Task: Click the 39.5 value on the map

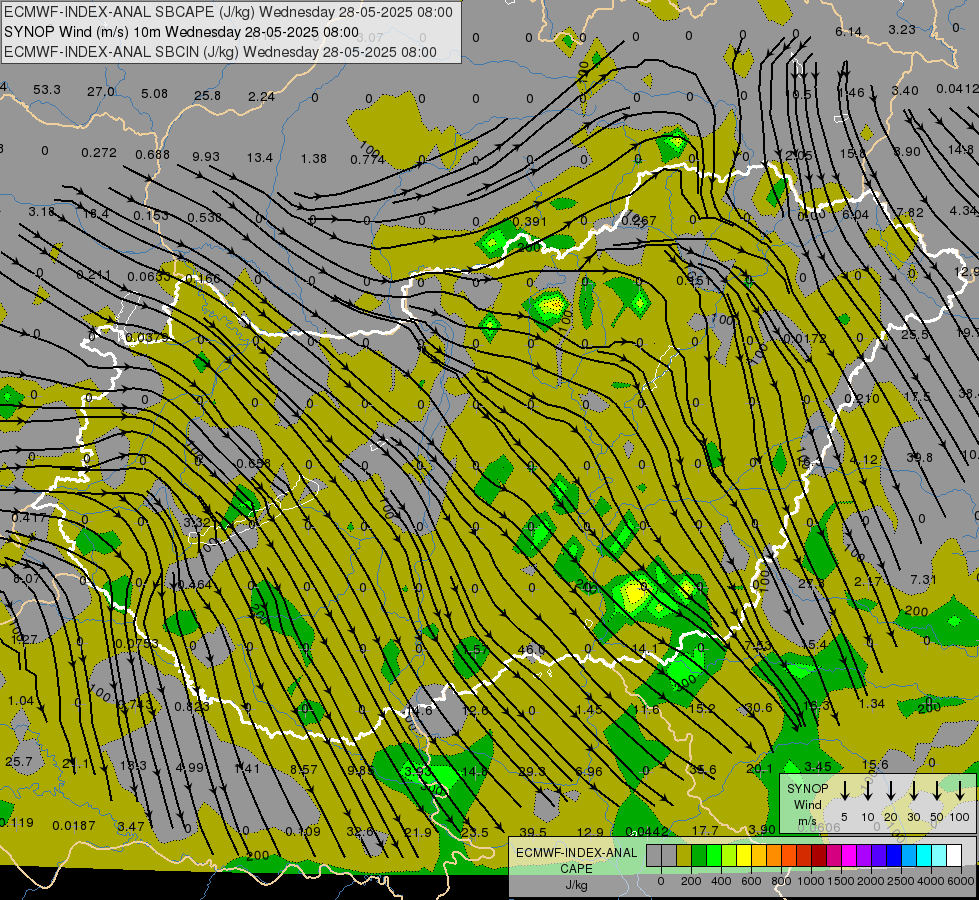Action: 533,832
